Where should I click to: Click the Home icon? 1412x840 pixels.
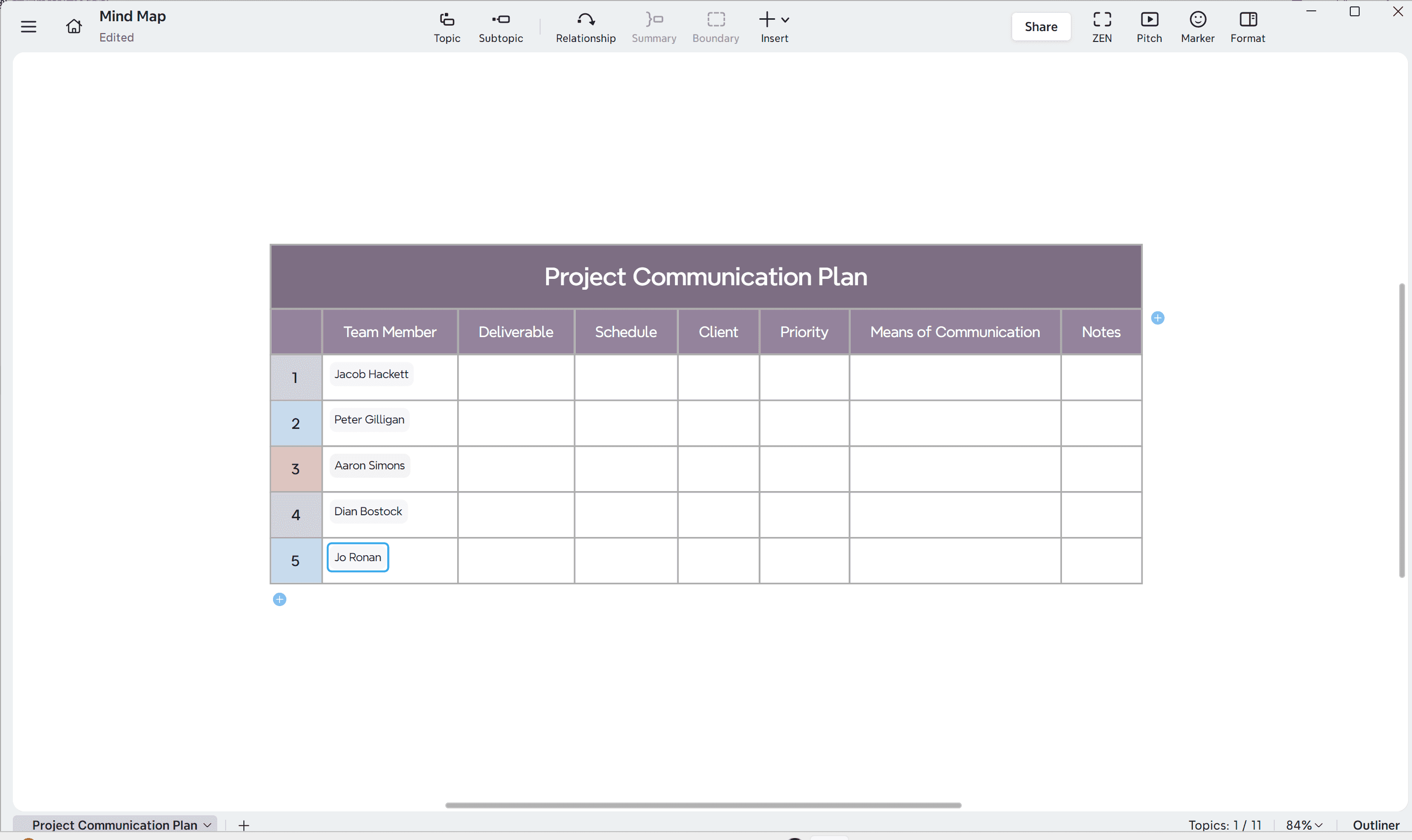(73, 26)
